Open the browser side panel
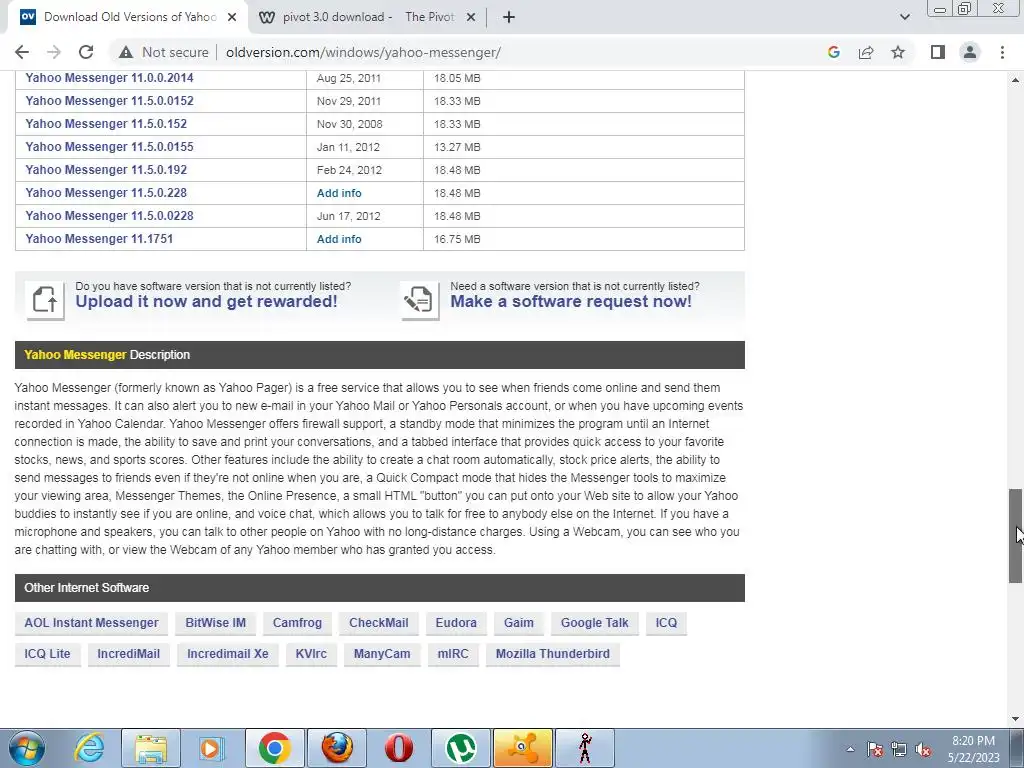The height and width of the screenshot is (768, 1024). 938,52
